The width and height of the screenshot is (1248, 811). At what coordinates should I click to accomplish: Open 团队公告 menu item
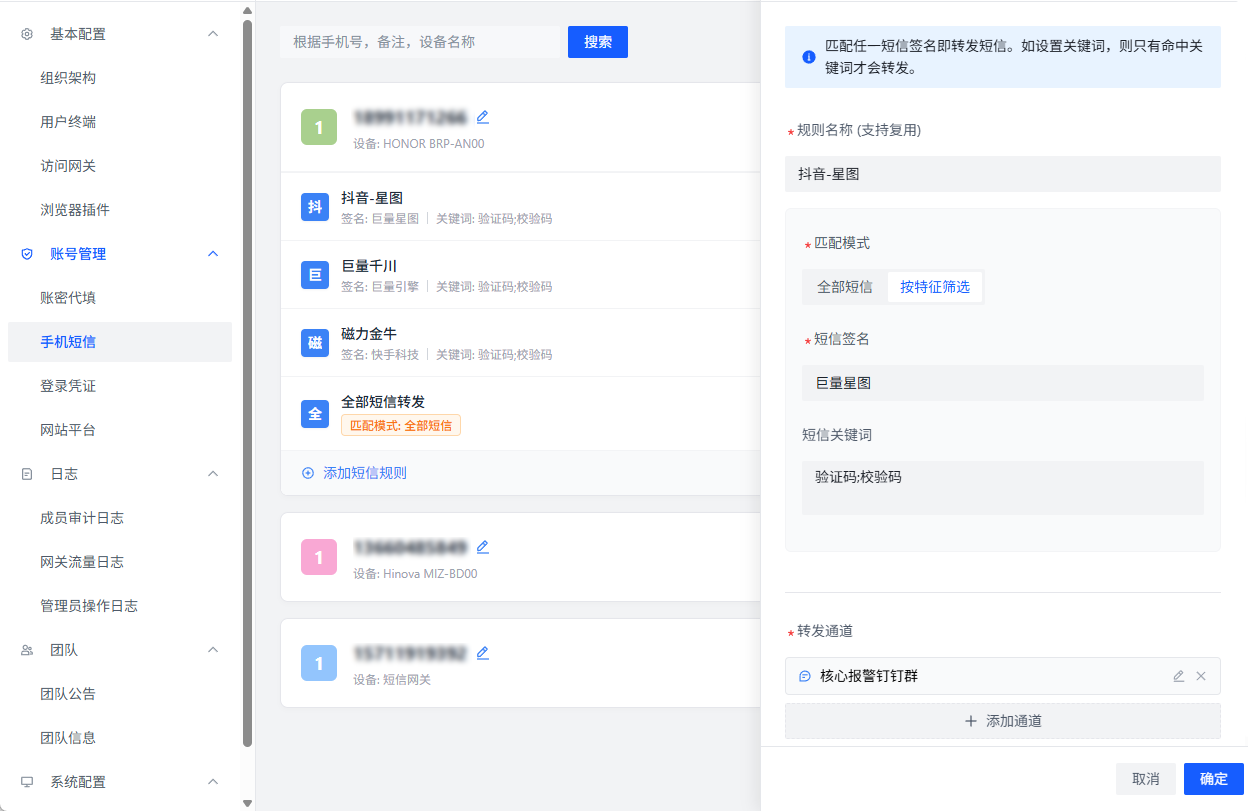120,694
